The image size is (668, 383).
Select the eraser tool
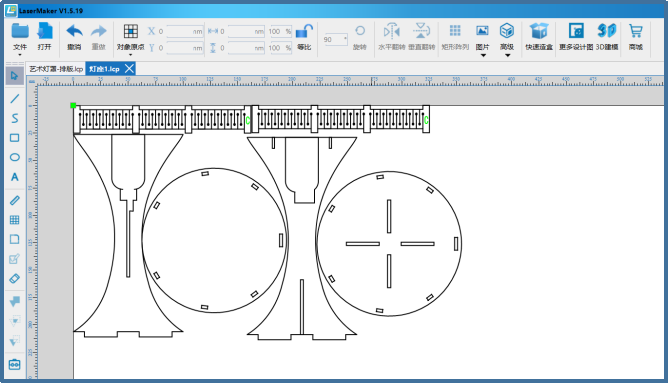coord(14,278)
